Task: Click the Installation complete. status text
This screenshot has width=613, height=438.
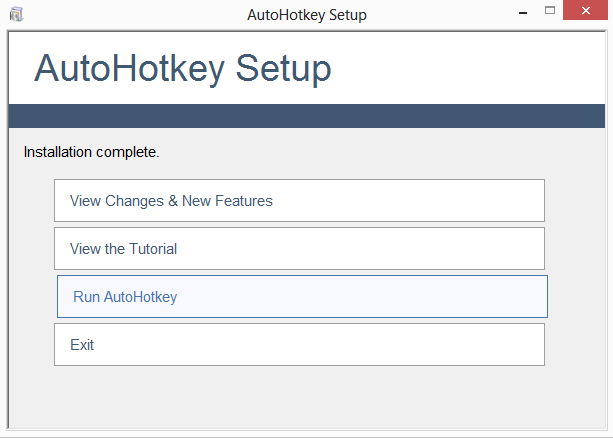Action: (x=91, y=153)
